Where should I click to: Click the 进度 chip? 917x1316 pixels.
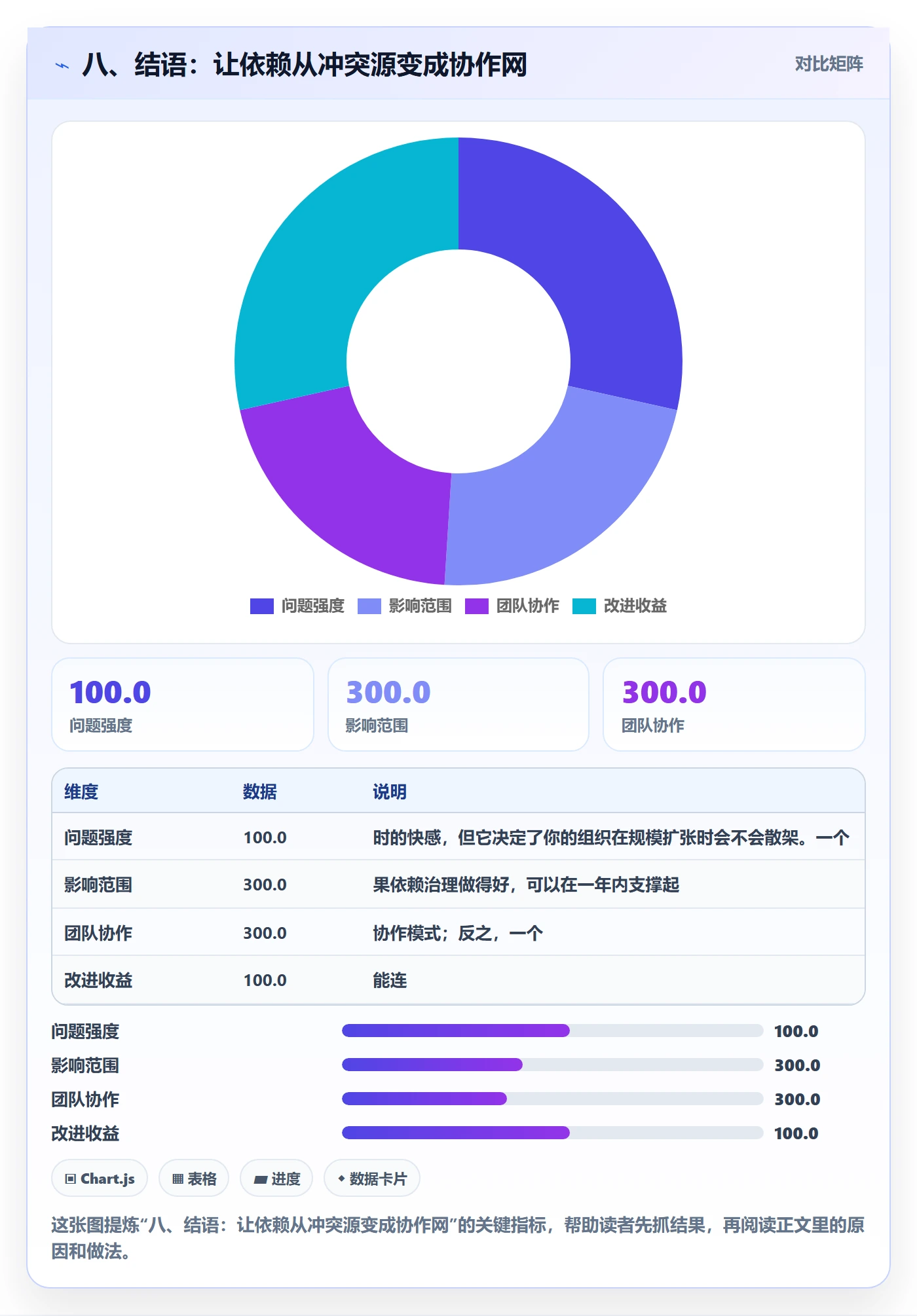click(276, 1179)
